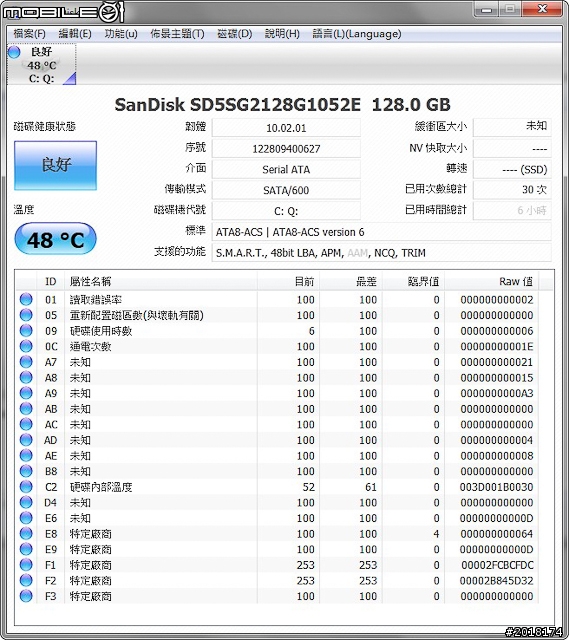Click the ID column header
The height and width of the screenshot is (640, 569).
(51, 281)
